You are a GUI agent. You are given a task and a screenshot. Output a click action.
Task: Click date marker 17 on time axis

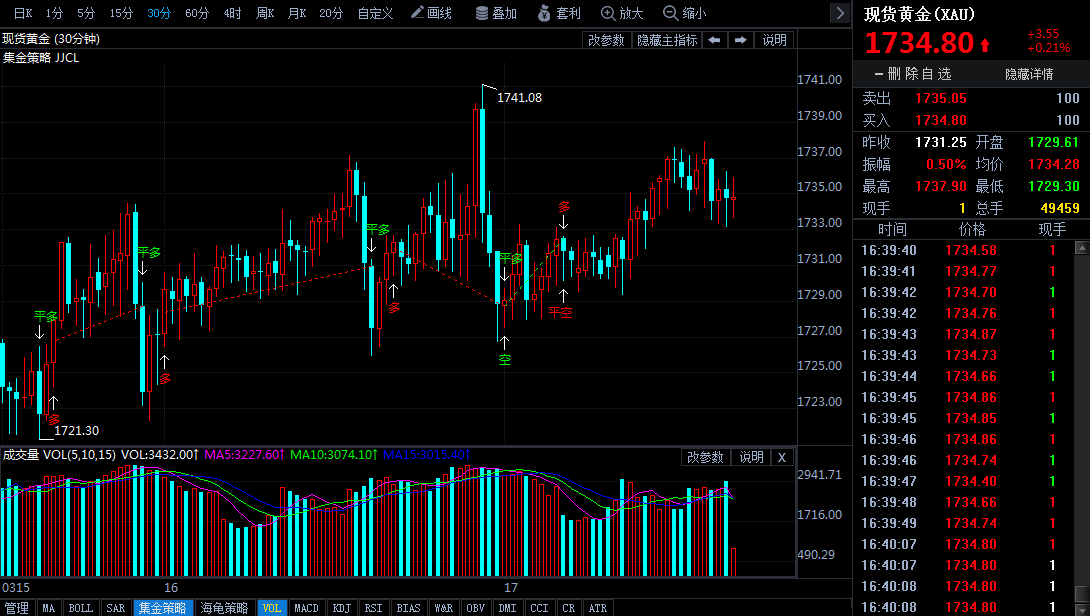click(511, 587)
